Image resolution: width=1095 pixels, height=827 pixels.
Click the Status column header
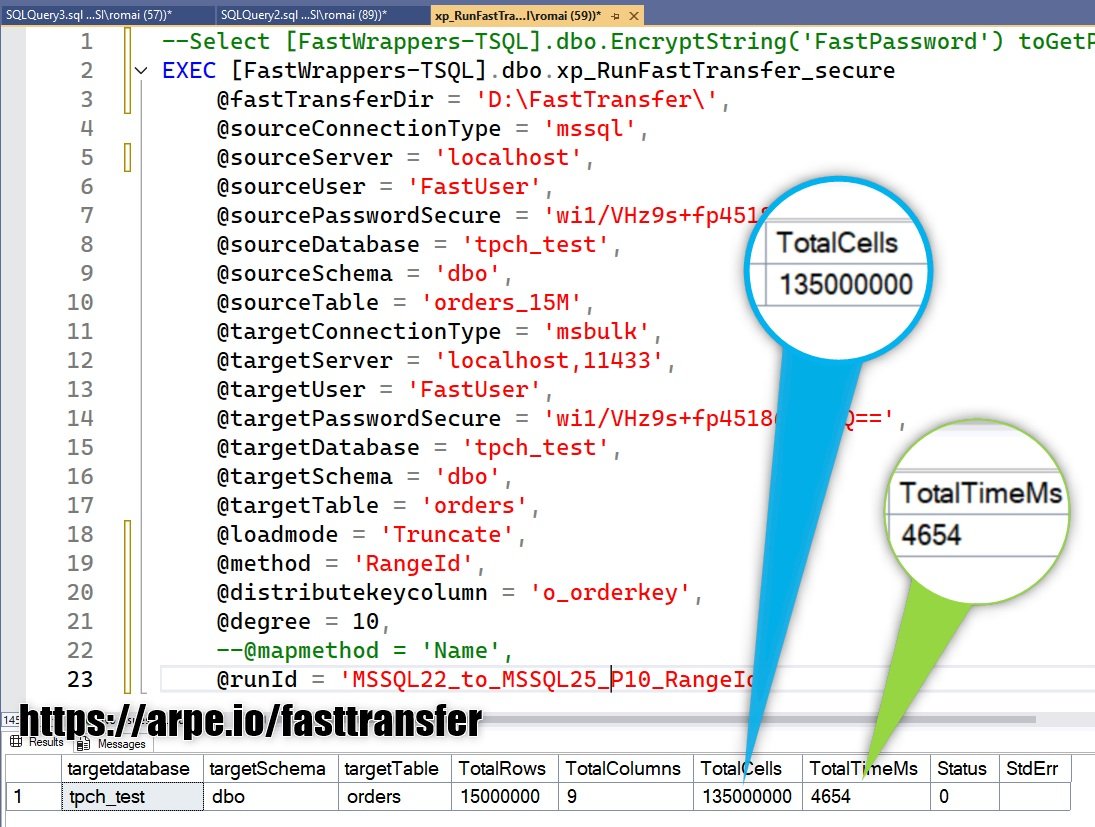964,768
